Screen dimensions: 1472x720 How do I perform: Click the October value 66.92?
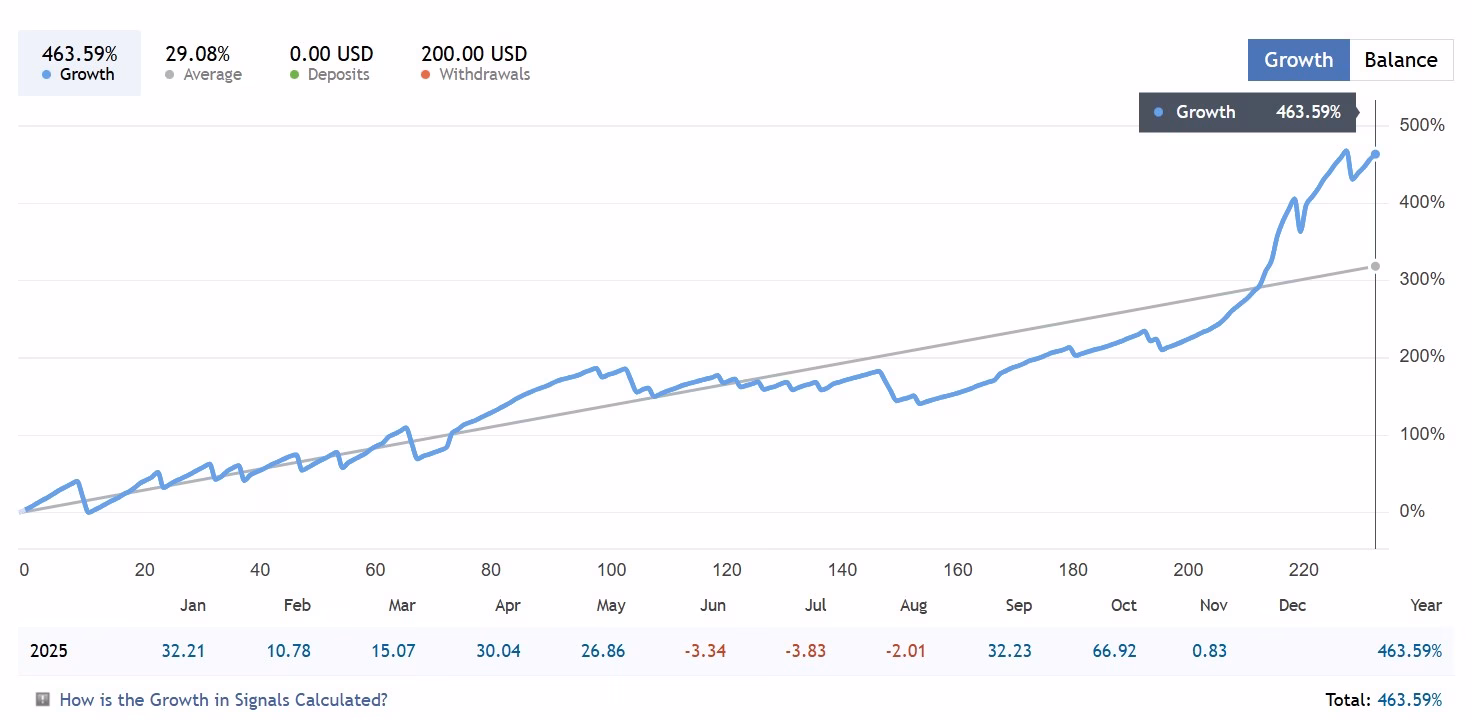tap(1115, 651)
